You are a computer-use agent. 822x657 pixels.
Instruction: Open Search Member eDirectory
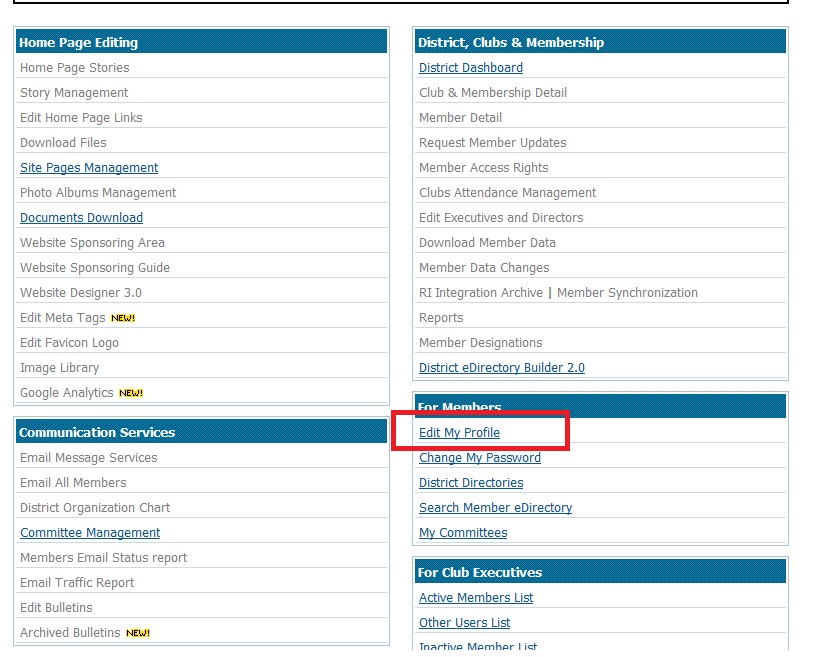(495, 508)
